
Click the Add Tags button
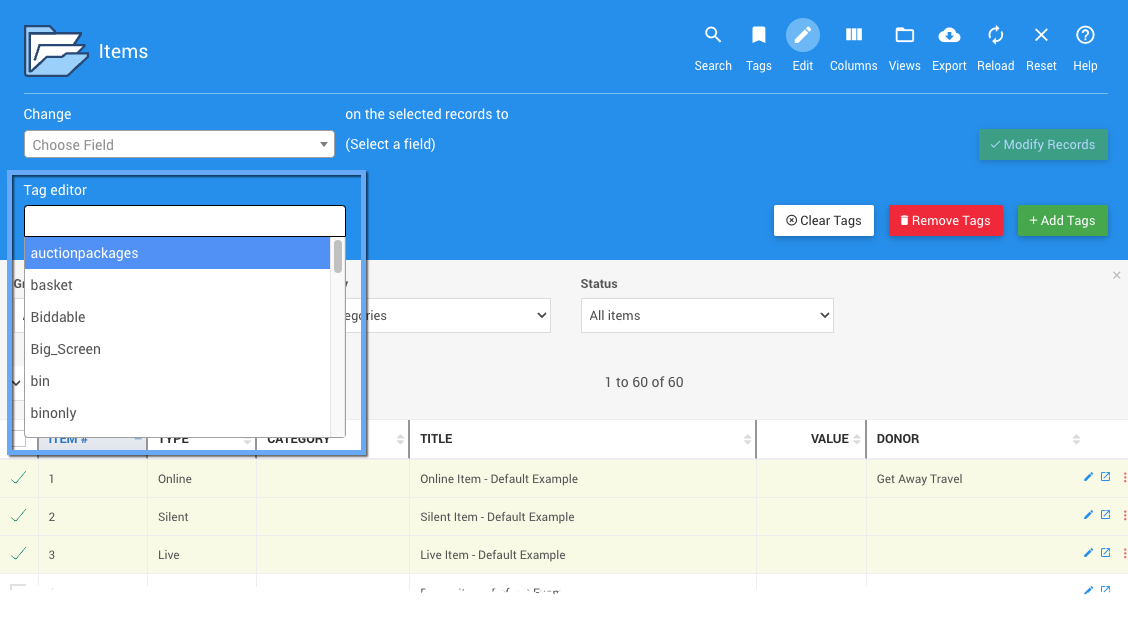click(x=1061, y=221)
